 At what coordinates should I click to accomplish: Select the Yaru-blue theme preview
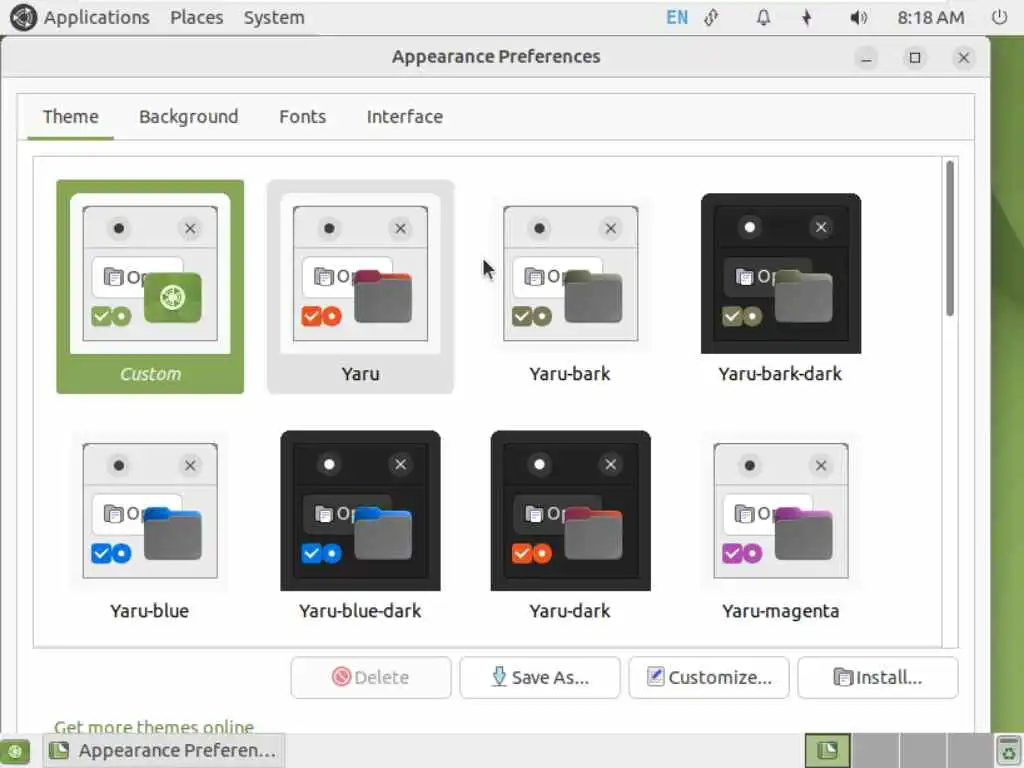point(150,511)
